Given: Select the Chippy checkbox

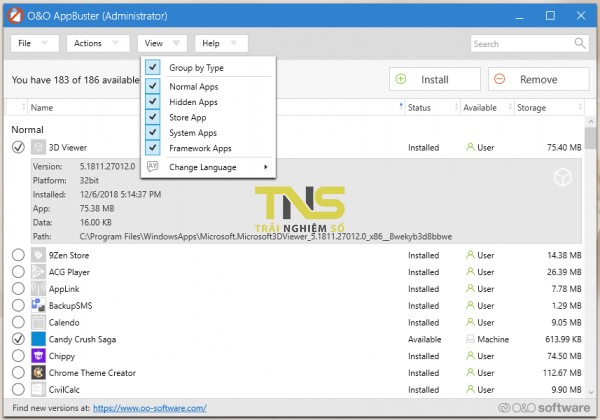Looking at the screenshot, I should (18, 356).
